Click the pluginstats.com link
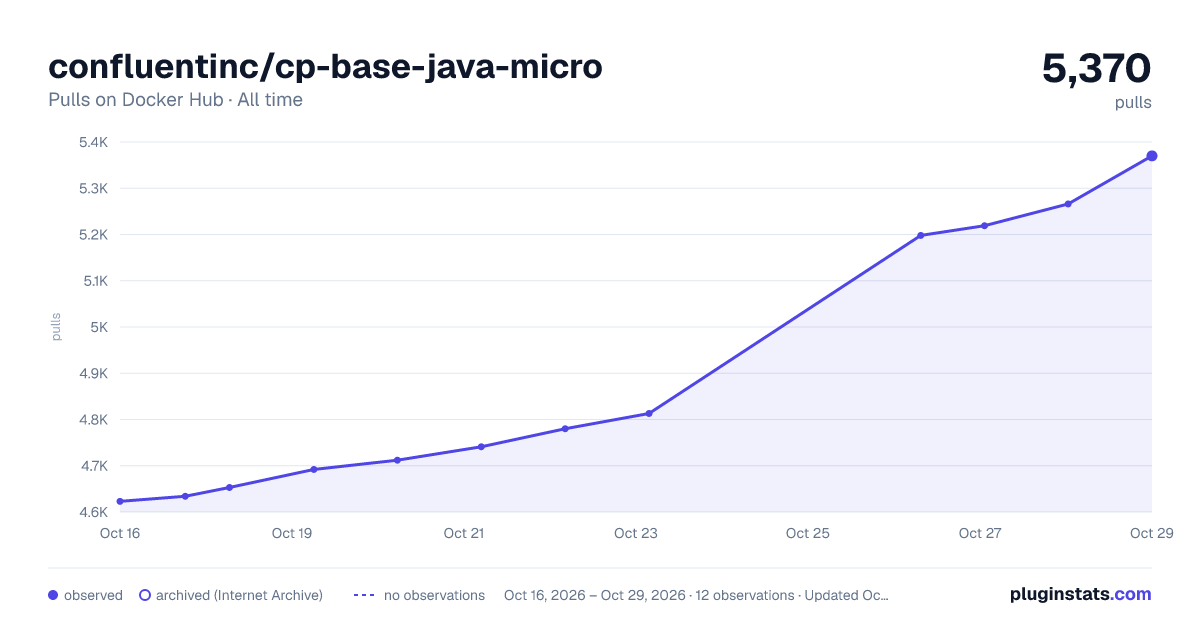 pyautogui.click(x=1080, y=594)
